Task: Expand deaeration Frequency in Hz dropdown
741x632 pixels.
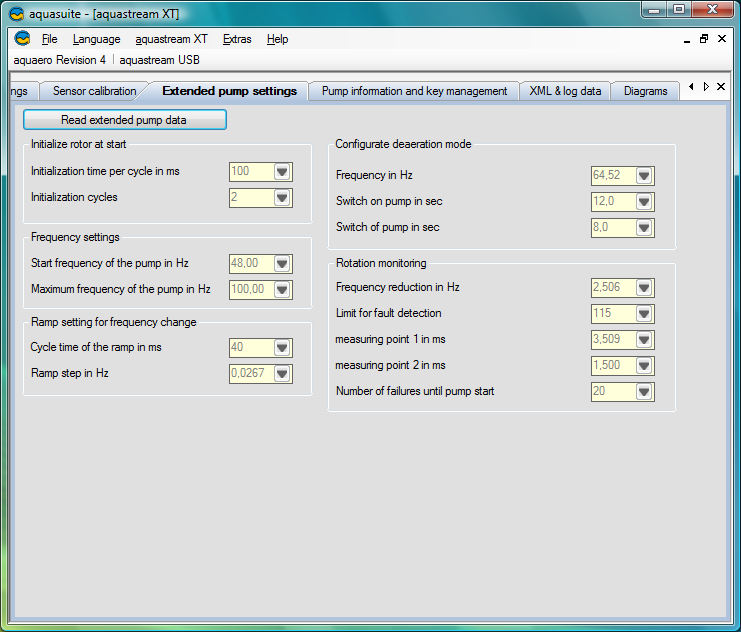Action: [644, 176]
